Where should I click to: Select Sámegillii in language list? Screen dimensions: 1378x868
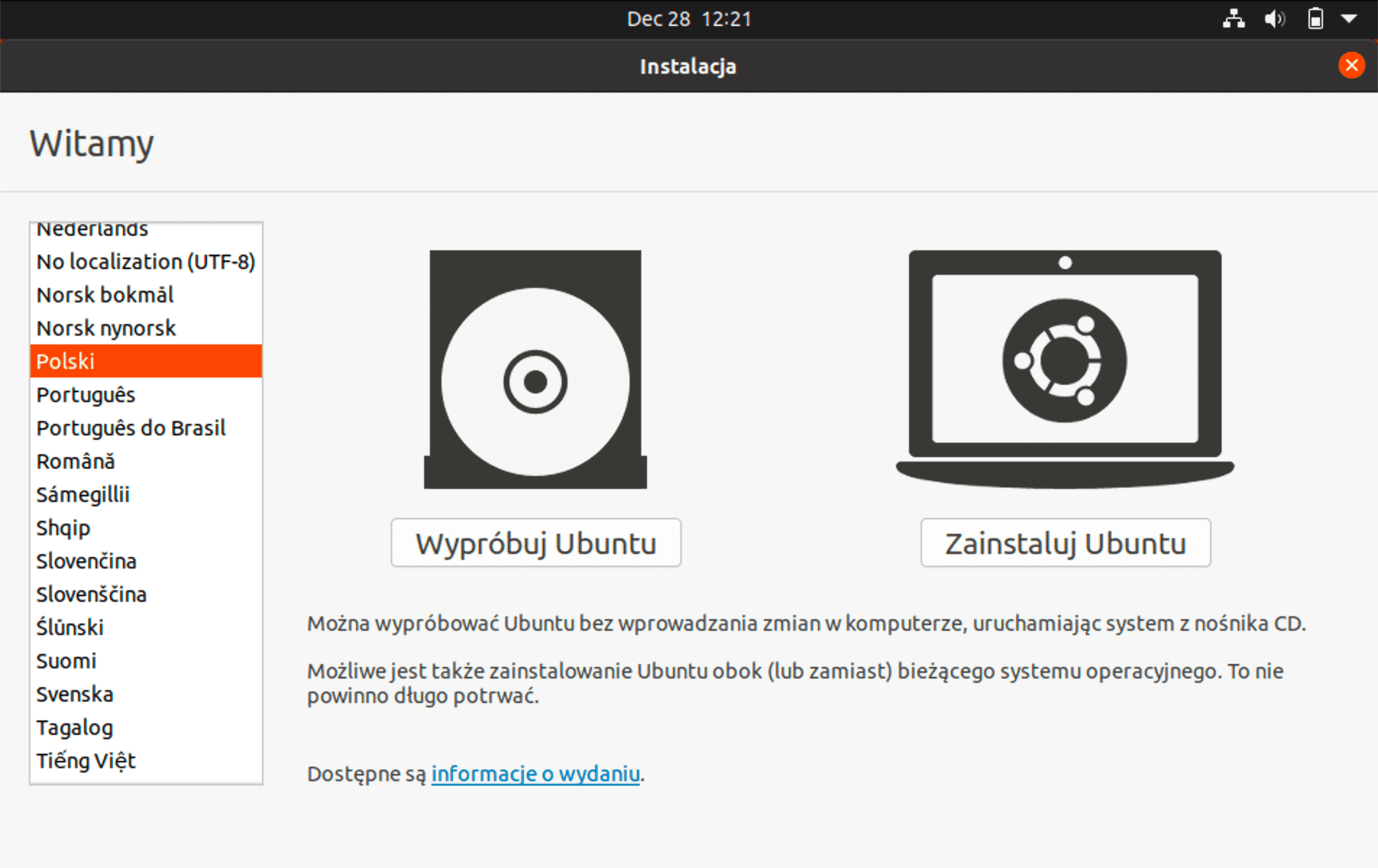(x=146, y=494)
